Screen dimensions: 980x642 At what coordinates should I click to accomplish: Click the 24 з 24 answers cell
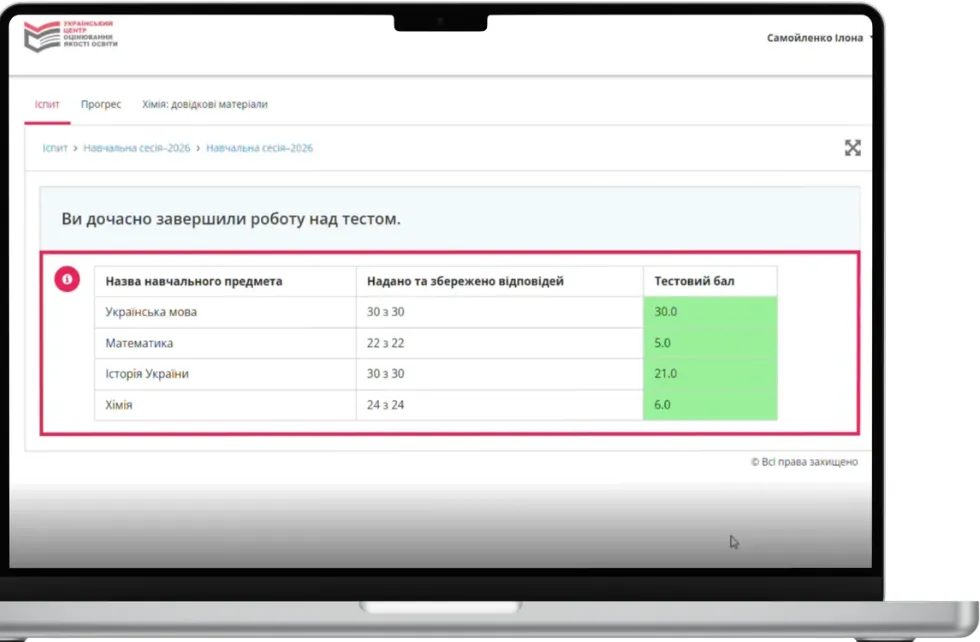(500, 405)
